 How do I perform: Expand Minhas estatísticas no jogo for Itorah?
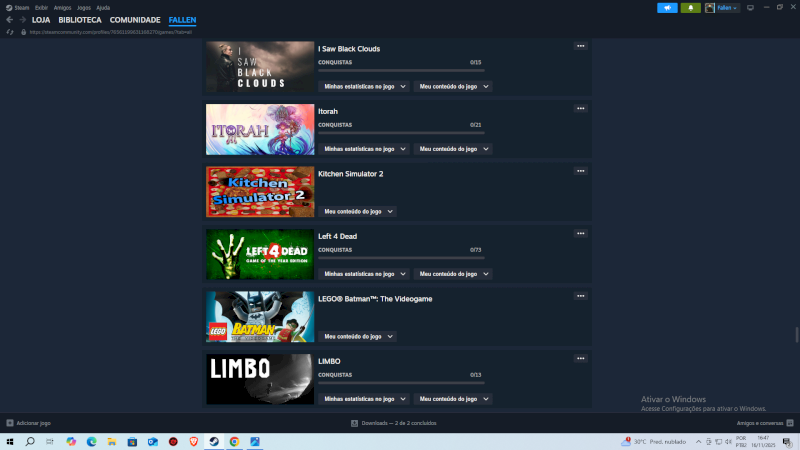coord(364,149)
